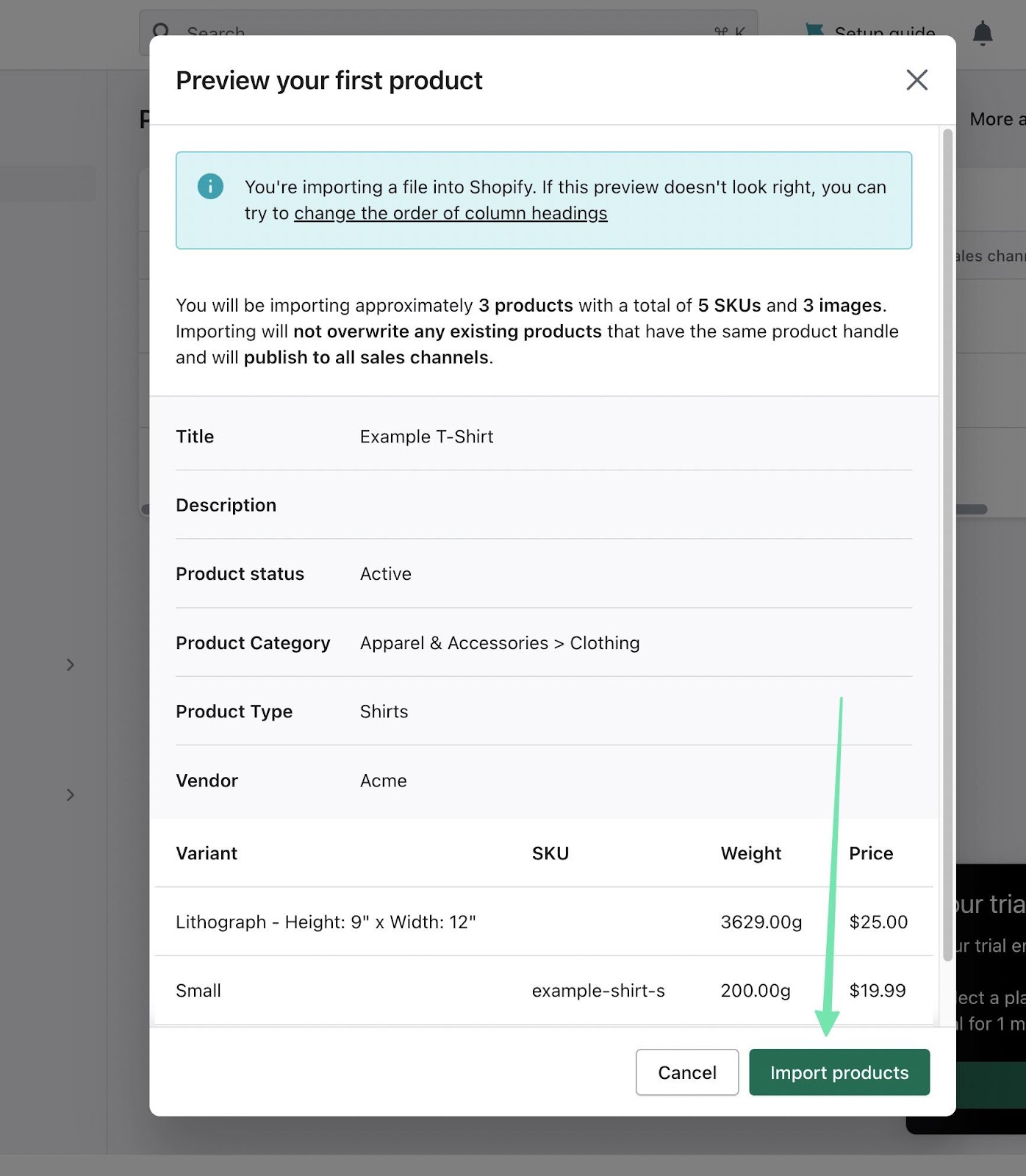Select the Lithograph variant row
The image size is (1026, 1176).
pyautogui.click(x=326, y=922)
